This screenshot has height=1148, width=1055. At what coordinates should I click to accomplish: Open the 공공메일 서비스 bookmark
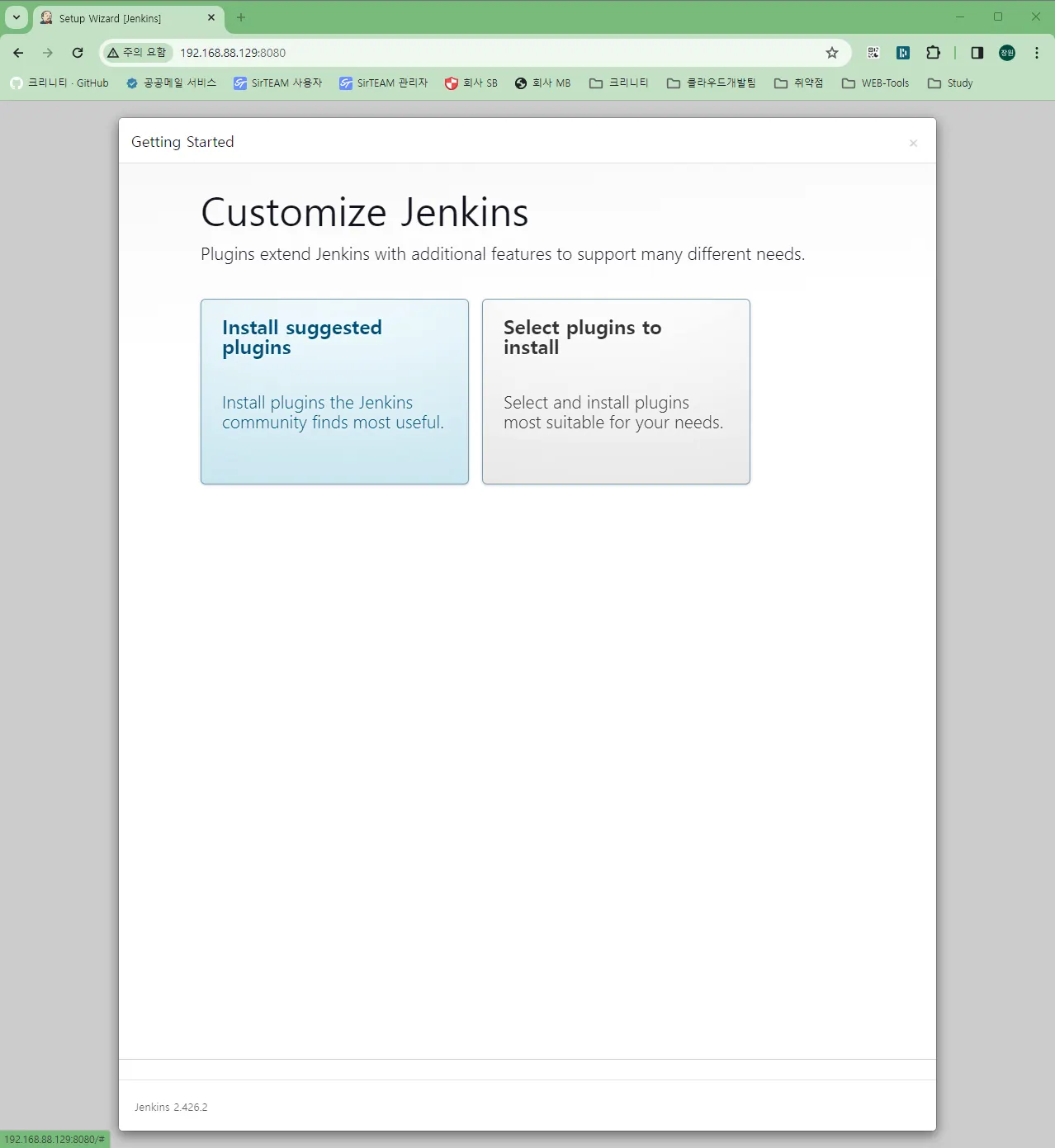tap(171, 83)
